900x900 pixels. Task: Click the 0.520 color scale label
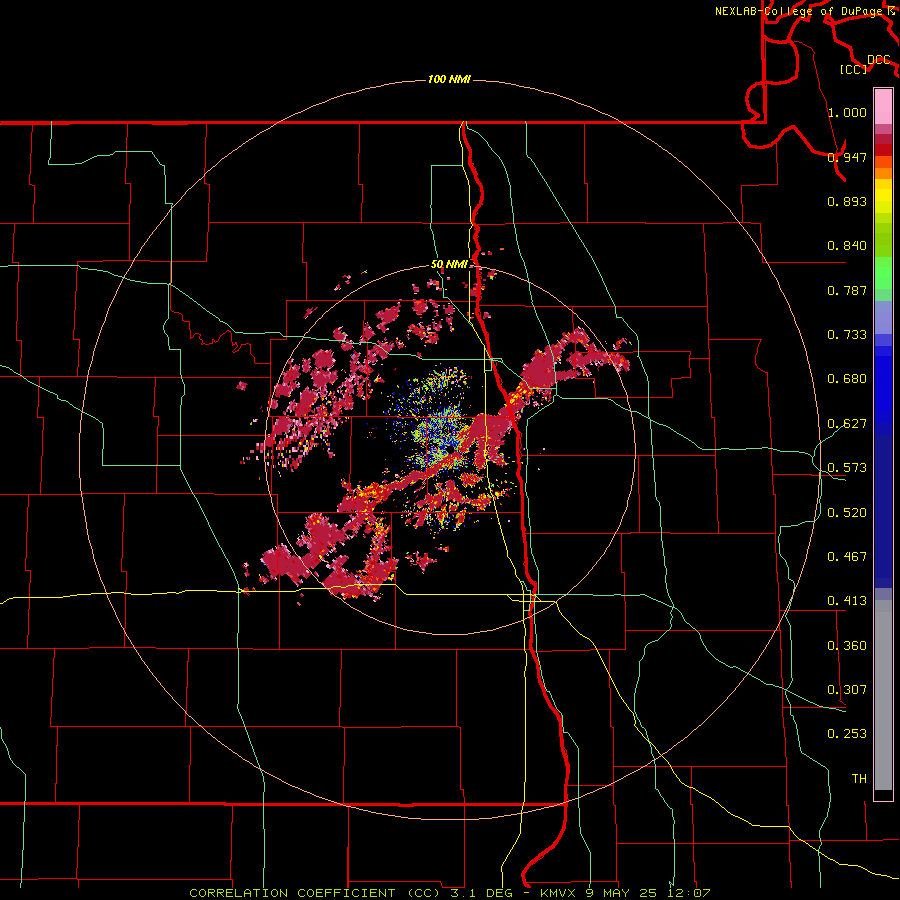pyautogui.click(x=847, y=513)
